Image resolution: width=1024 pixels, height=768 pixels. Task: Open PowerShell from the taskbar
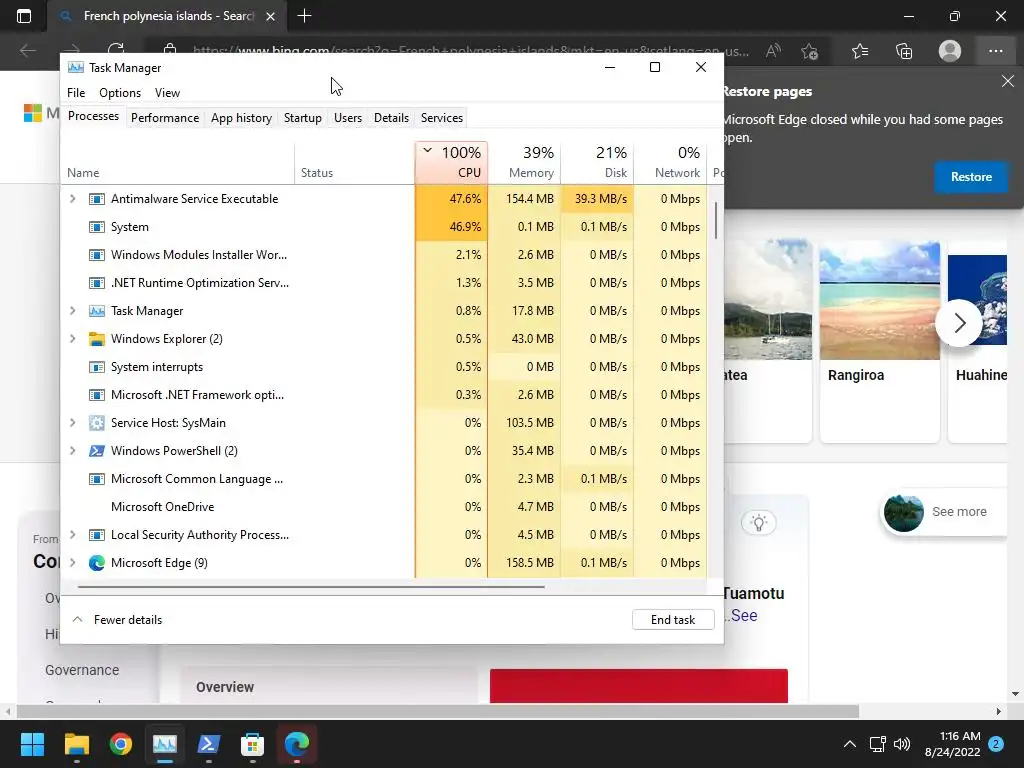click(x=208, y=744)
